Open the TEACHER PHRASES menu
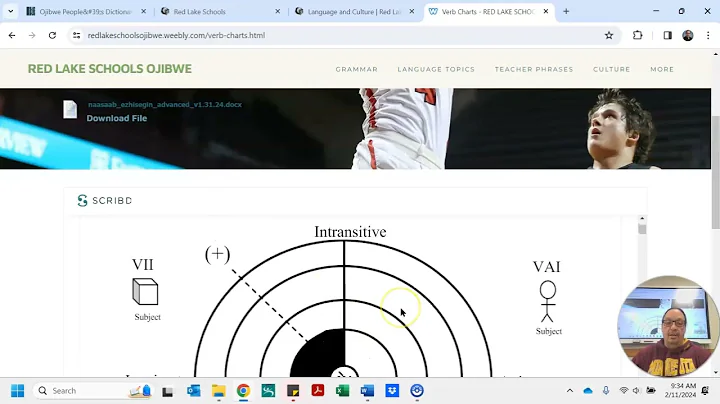Viewport: 720px width, 404px height. tap(534, 69)
